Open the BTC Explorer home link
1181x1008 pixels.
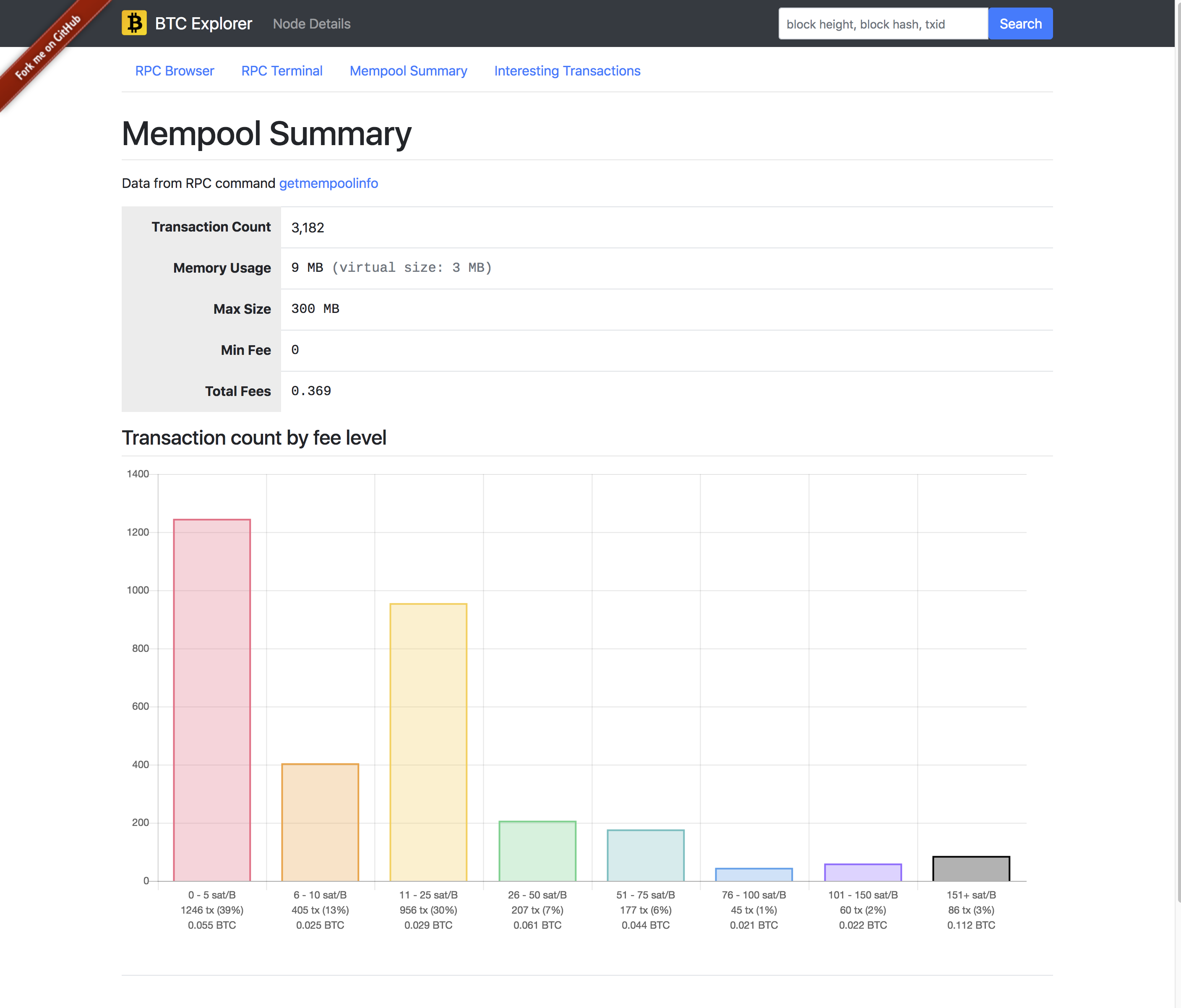(x=203, y=23)
